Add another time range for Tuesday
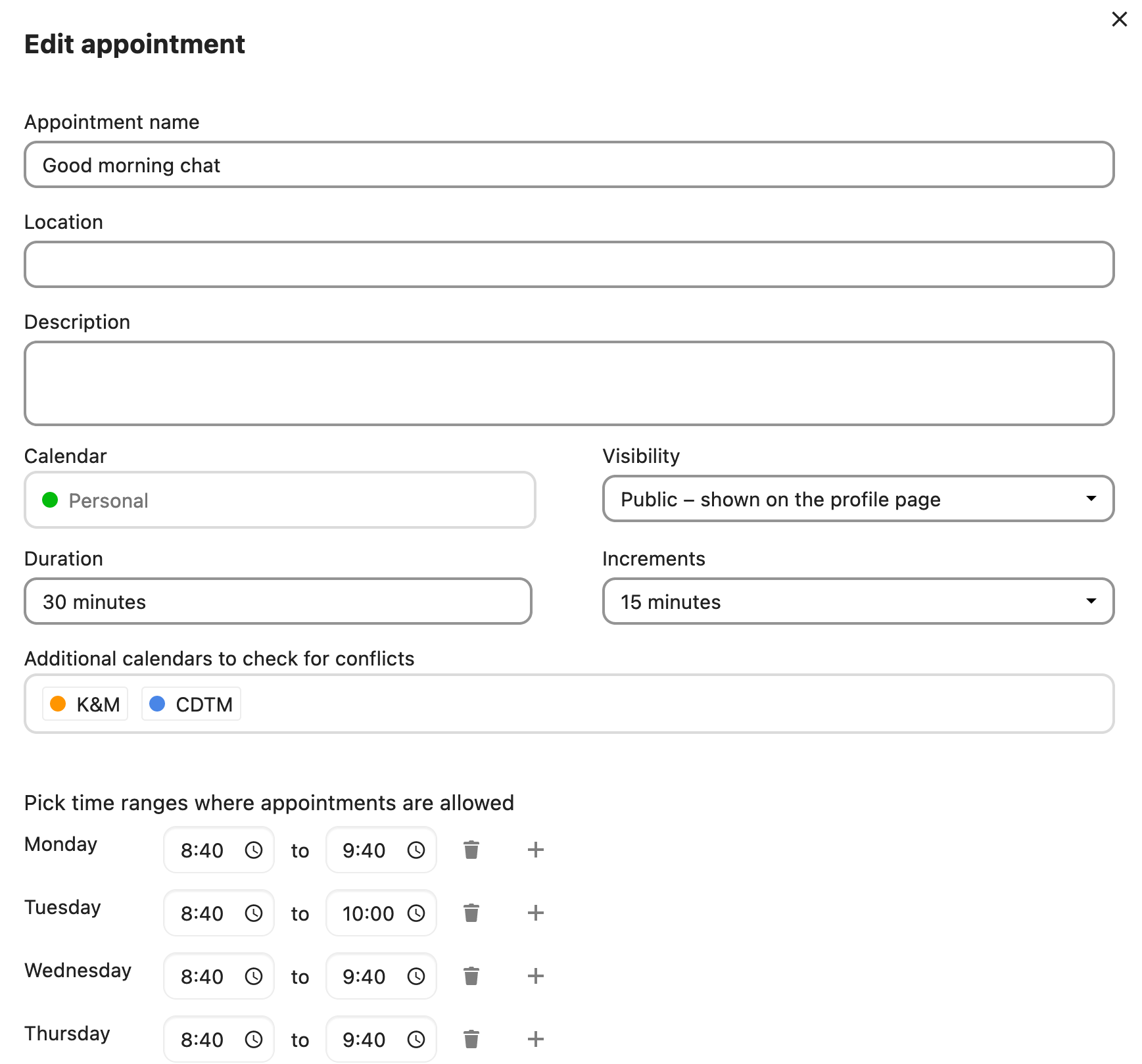This screenshot has width=1142, height=1064. (x=535, y=913)
